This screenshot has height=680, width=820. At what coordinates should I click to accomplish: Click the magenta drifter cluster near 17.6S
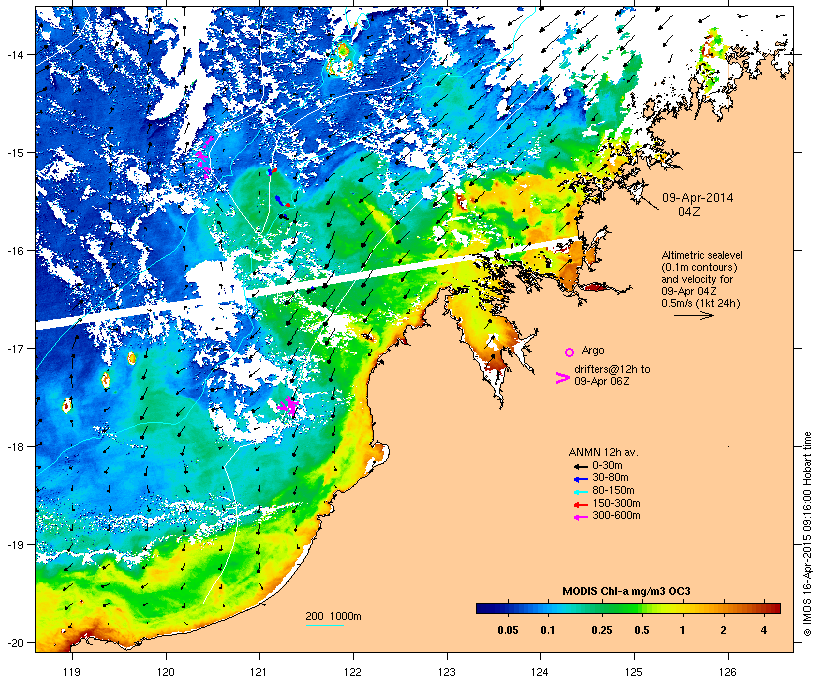click(x=289, y=406)
